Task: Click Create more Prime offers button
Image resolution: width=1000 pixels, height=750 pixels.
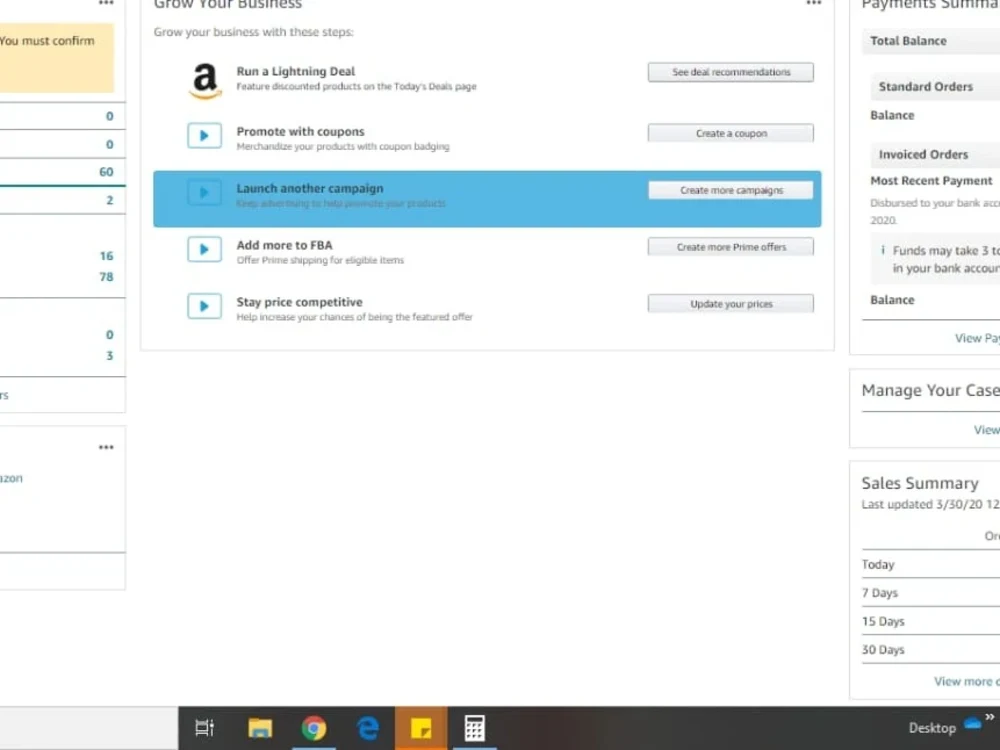Action: point(731,247)
